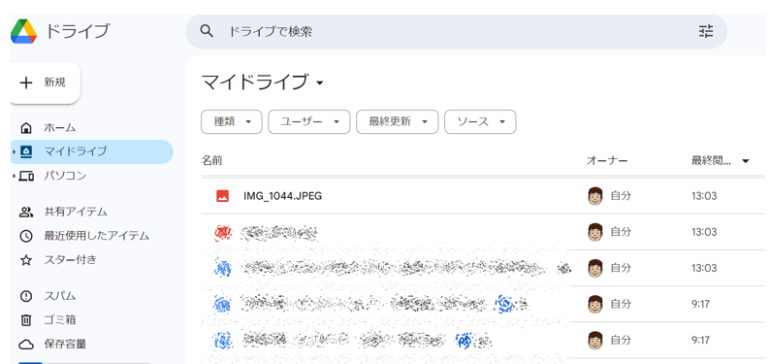Select the IMG_1044.JPEG file name
The height and width of the screenshot is (364, 770).
pyautogui.click(x=283, y=196)
